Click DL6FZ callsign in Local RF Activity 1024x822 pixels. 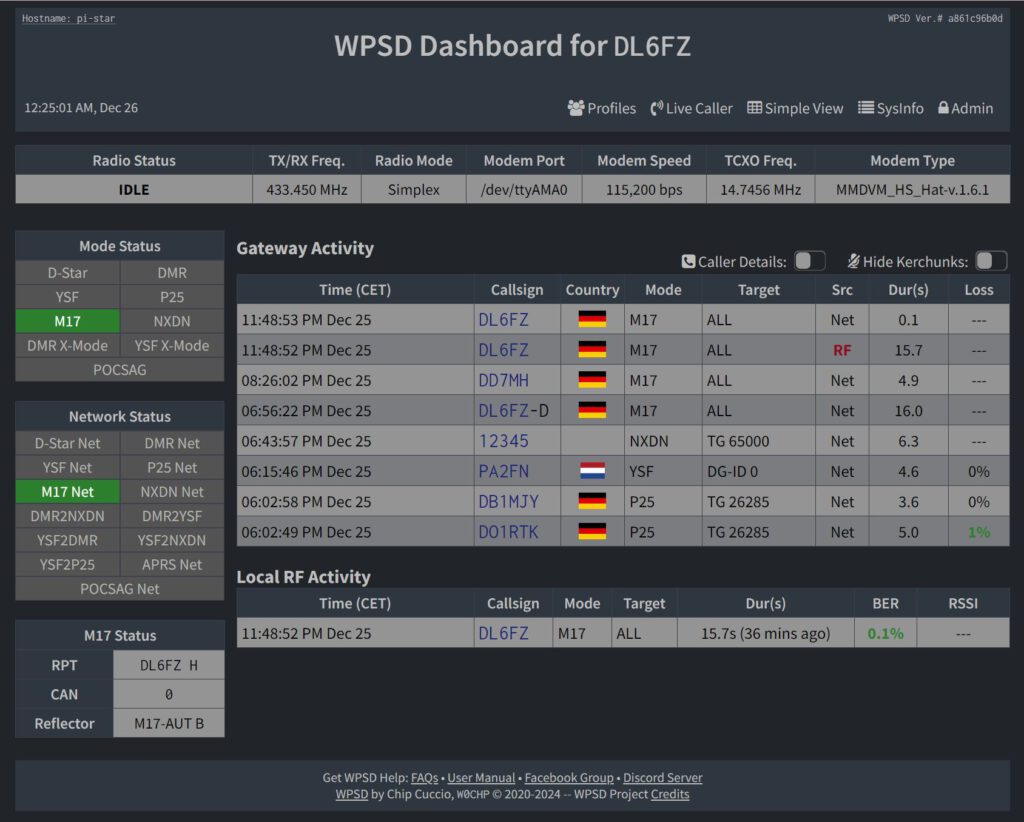503,633
